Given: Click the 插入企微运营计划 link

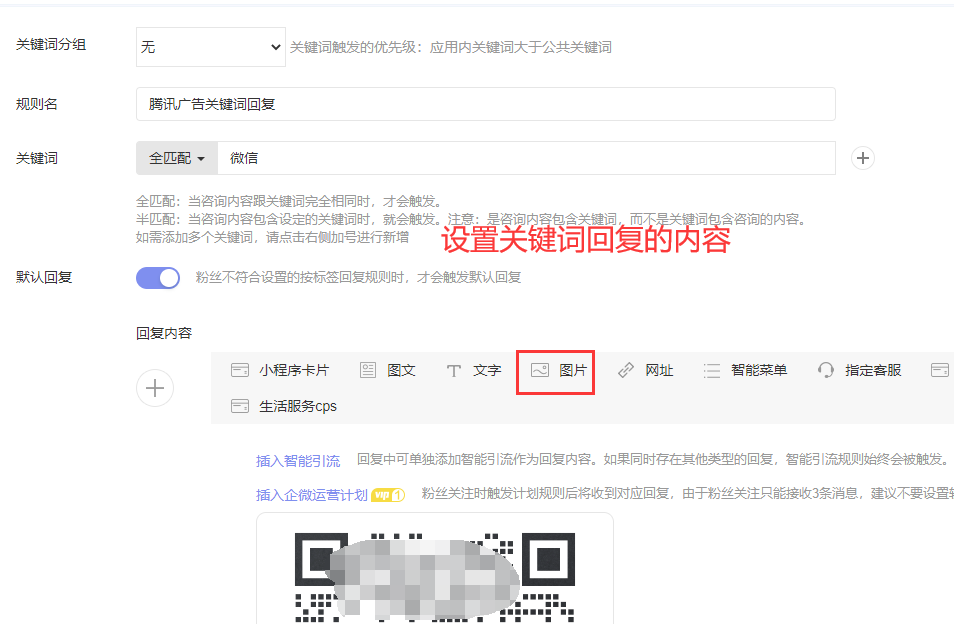Looking at the screenshot, I should tap(312, 495).
